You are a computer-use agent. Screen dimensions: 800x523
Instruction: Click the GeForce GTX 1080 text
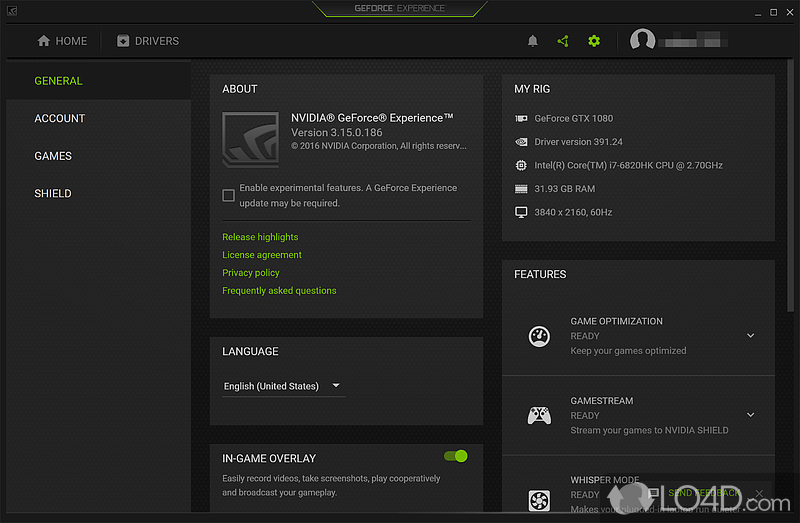[573, 118]
